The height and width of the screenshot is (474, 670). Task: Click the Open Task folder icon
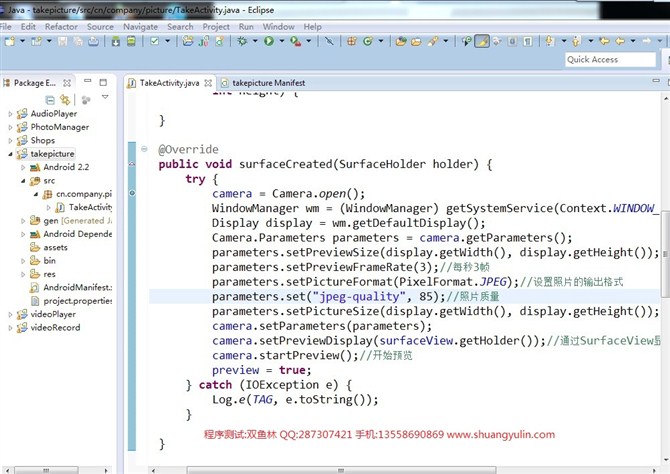[416, 41]
